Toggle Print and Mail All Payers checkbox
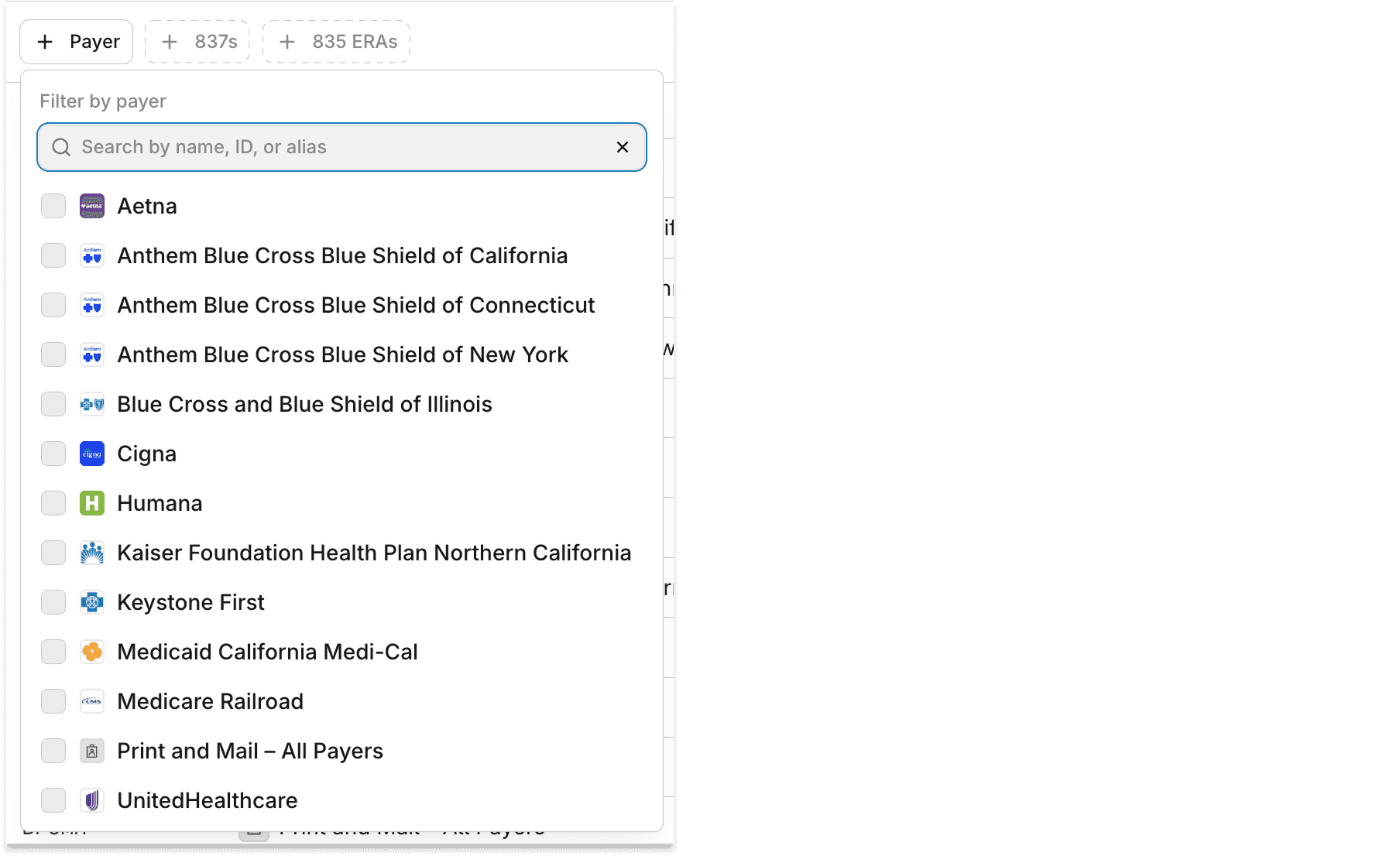1400x856 pixels. pyautogui.click(x=53, y=751)
